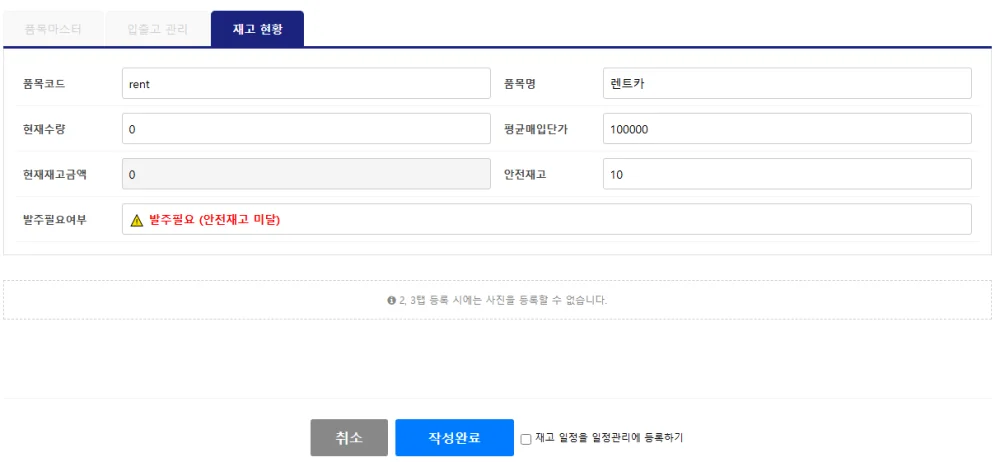Click the 품목코드 field containing rent
Screen dimensions: 1000x462
(x=306, y=84)
